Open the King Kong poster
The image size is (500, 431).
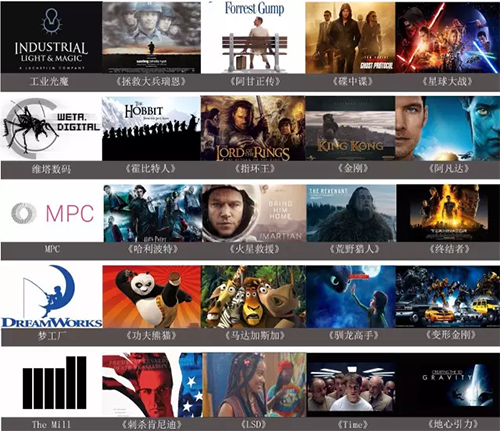[350, 129]
